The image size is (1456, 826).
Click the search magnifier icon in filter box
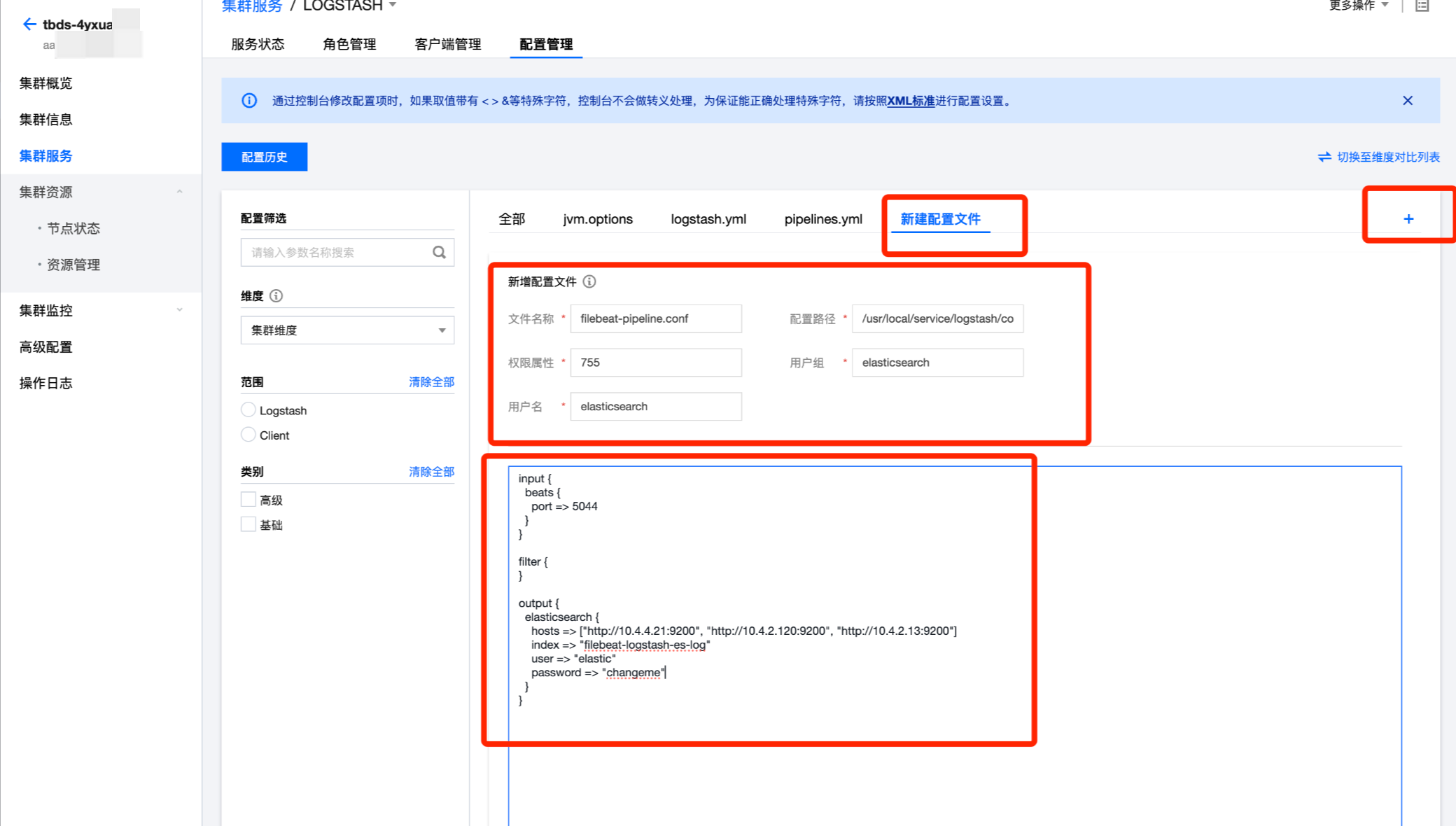pyautogui.click(x=439, y=252)
